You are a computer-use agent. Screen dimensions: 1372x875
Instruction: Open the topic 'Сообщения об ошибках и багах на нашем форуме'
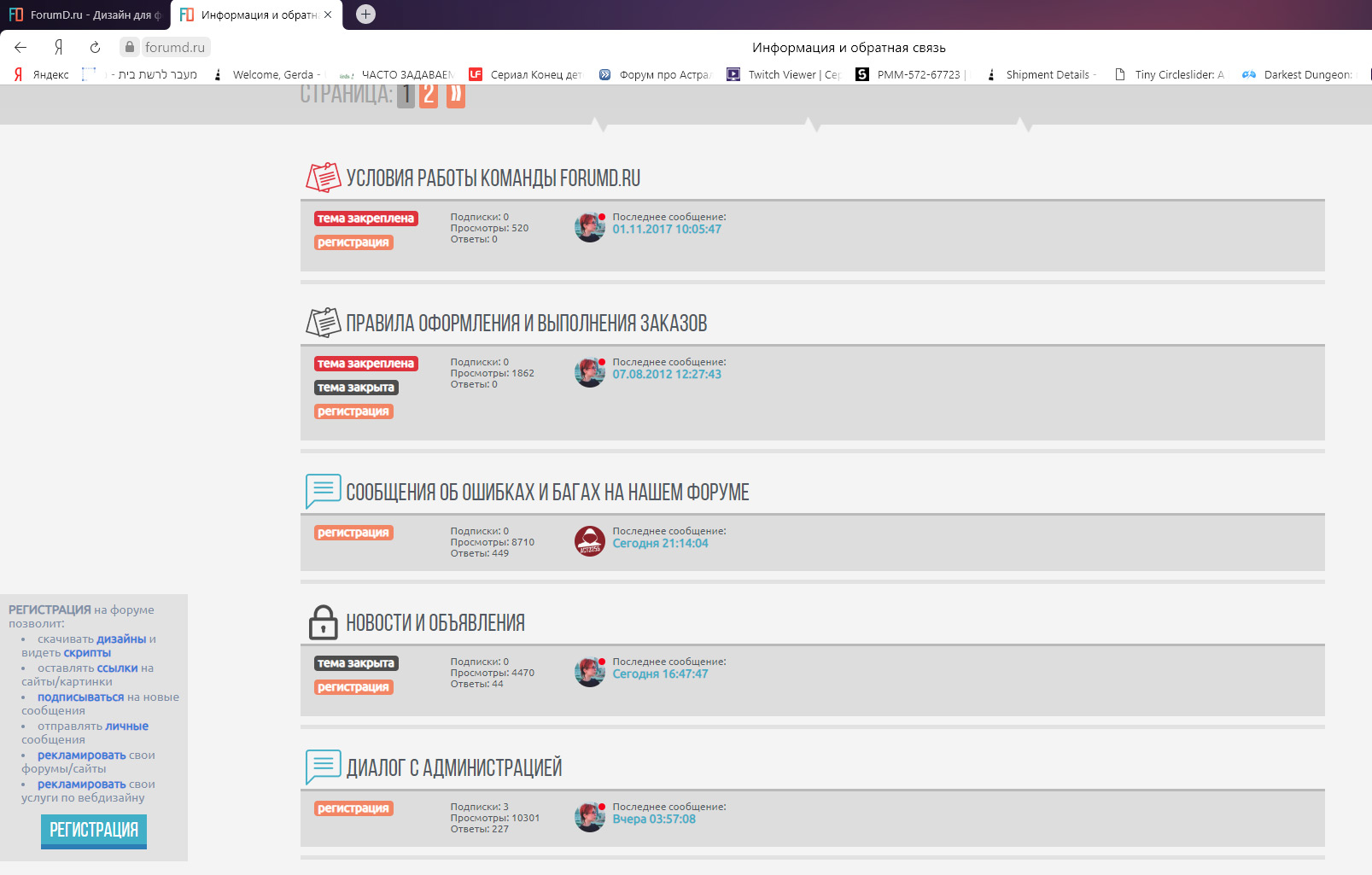tap(547, 493)
